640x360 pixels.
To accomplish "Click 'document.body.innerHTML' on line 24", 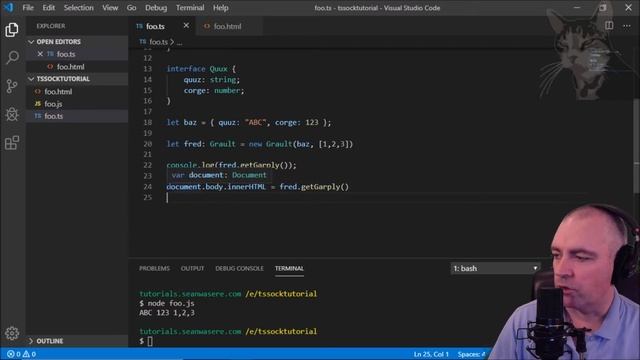I will coord(216,187).
